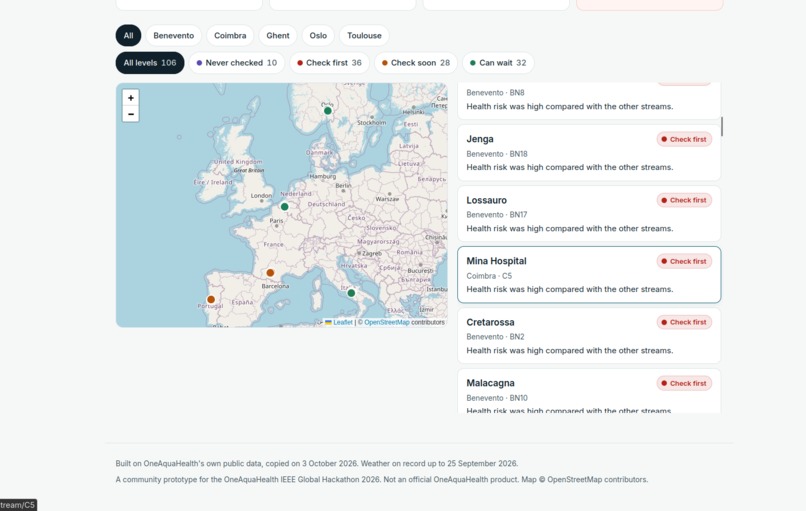Open the Lossauro stream card

pyautogui.click(x=589, y=213)
